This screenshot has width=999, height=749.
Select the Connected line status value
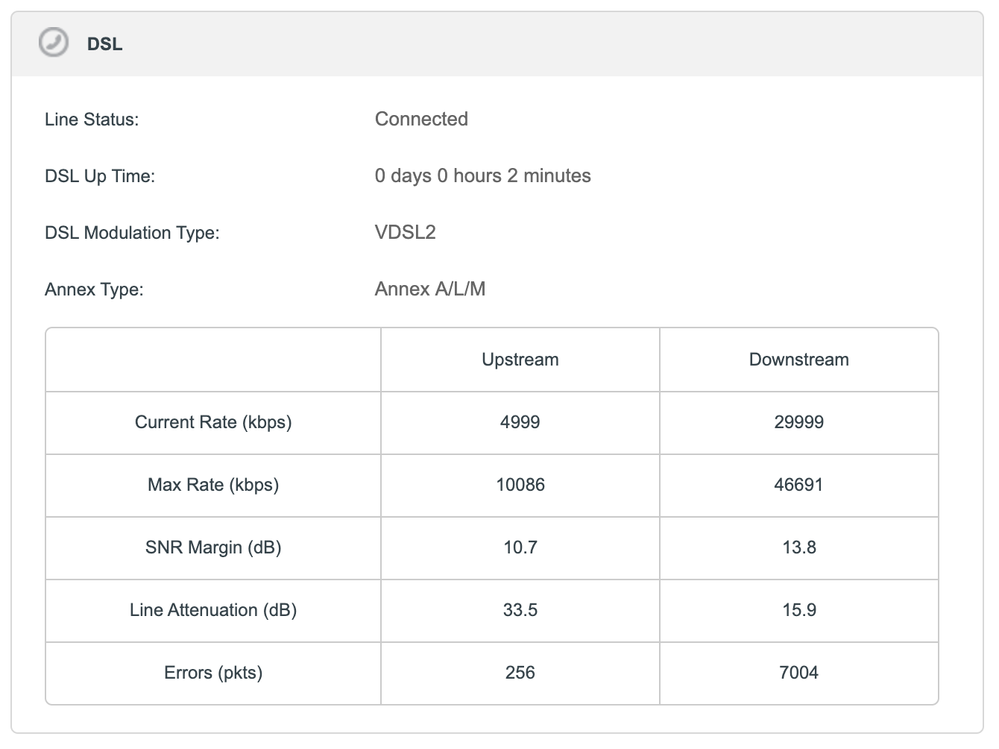pos(421,119)
